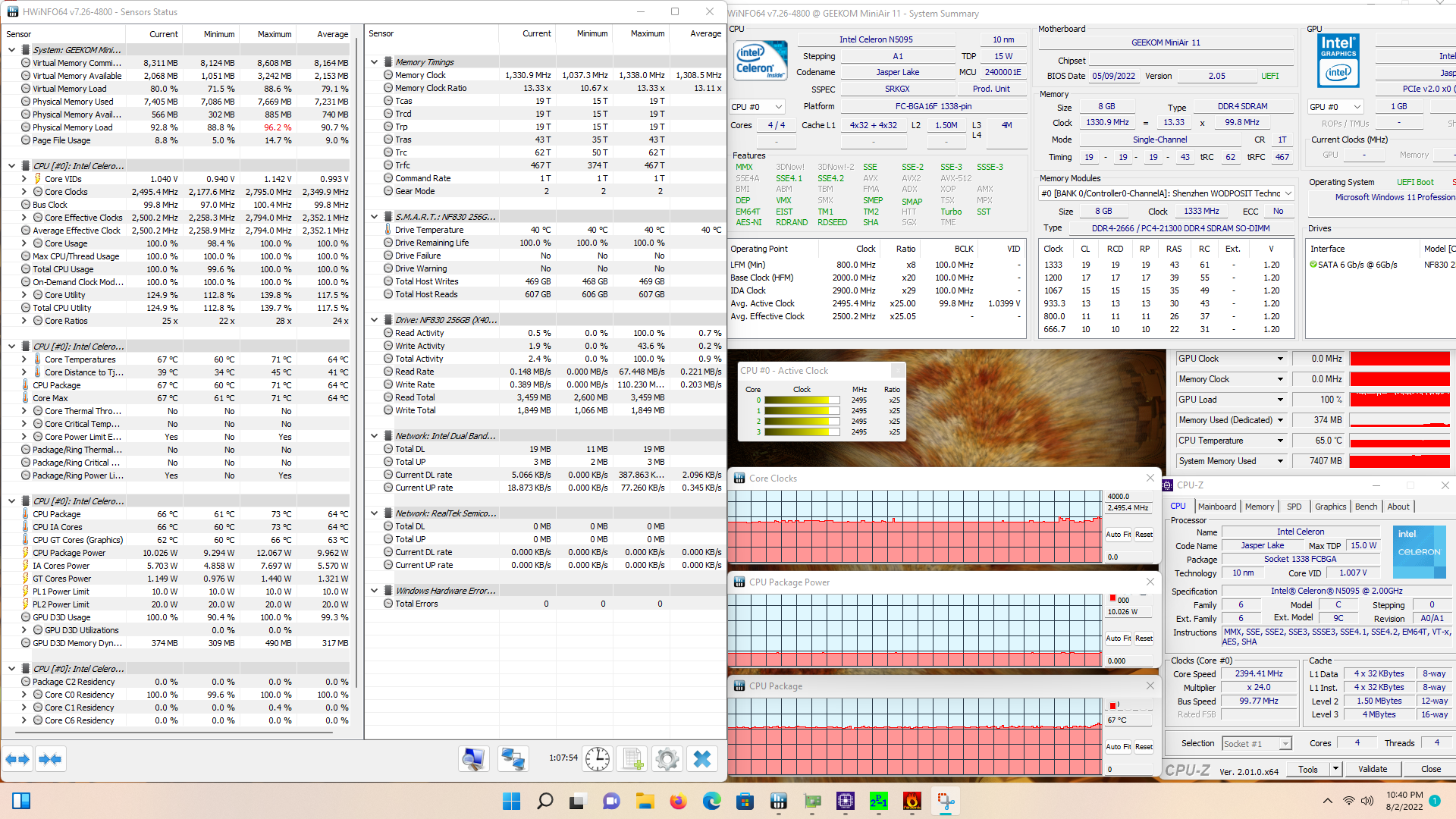This screenshot has width=1456, height=819.
Task: Close the Core Clocks graph window
Action: [1150, 478]
